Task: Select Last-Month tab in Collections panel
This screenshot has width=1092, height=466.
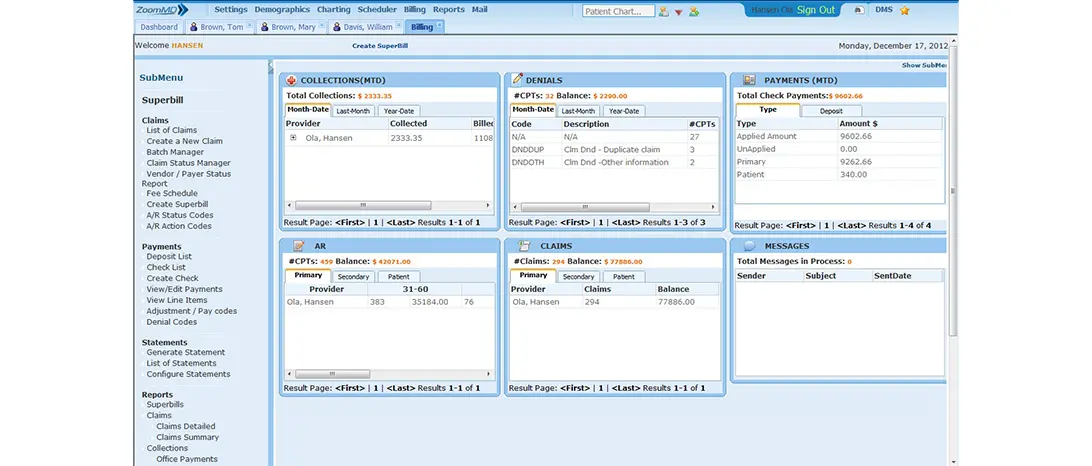Action: point(353,111)
